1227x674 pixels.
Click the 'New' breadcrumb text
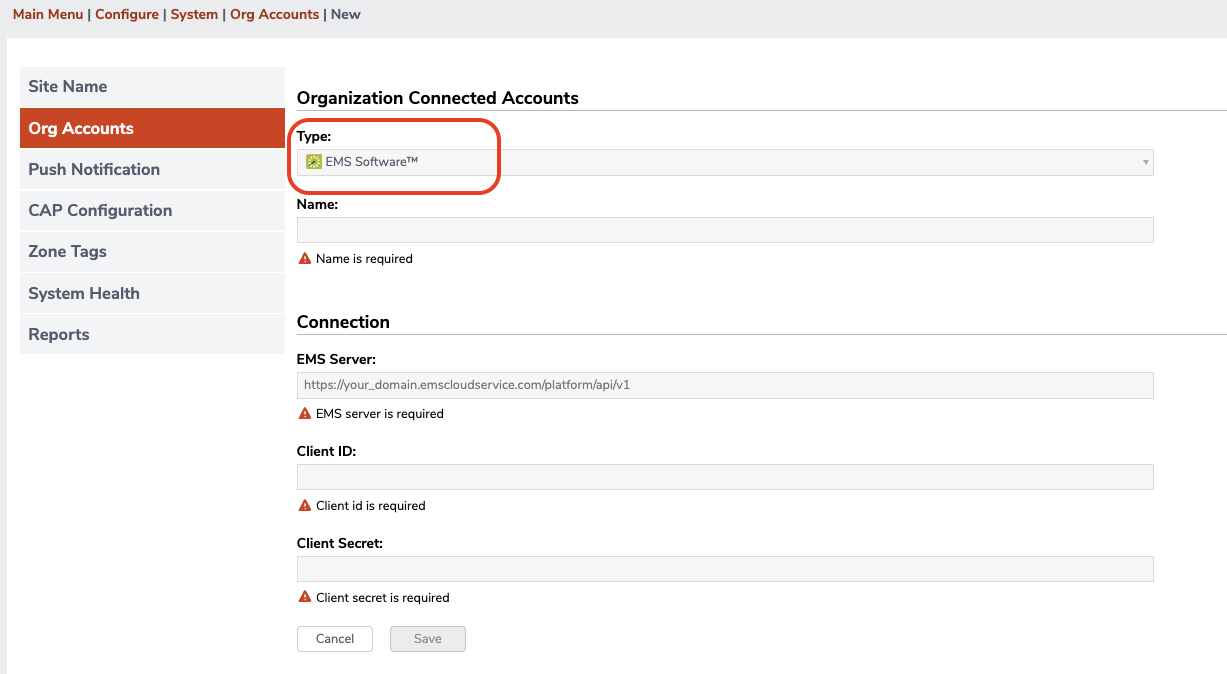click(346, 14)
